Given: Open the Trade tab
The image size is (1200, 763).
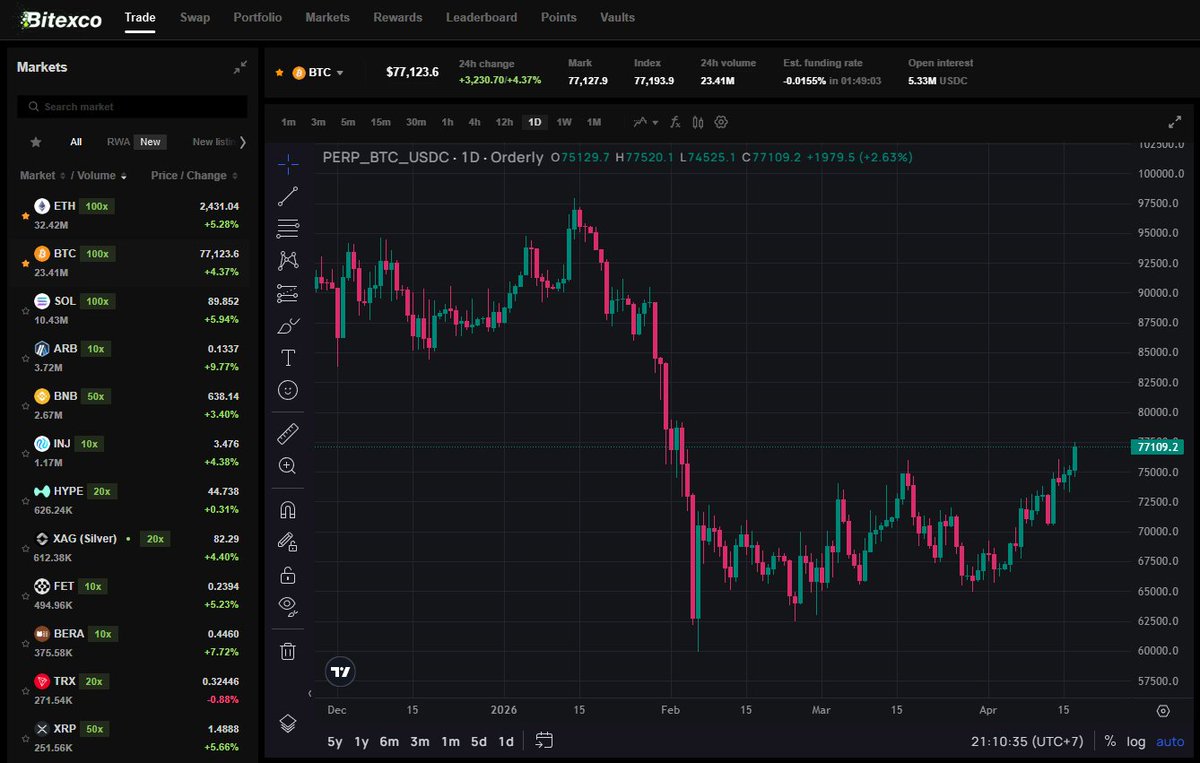Looking at the screenshot, I should pyautogui.click(x=140, y=17).
